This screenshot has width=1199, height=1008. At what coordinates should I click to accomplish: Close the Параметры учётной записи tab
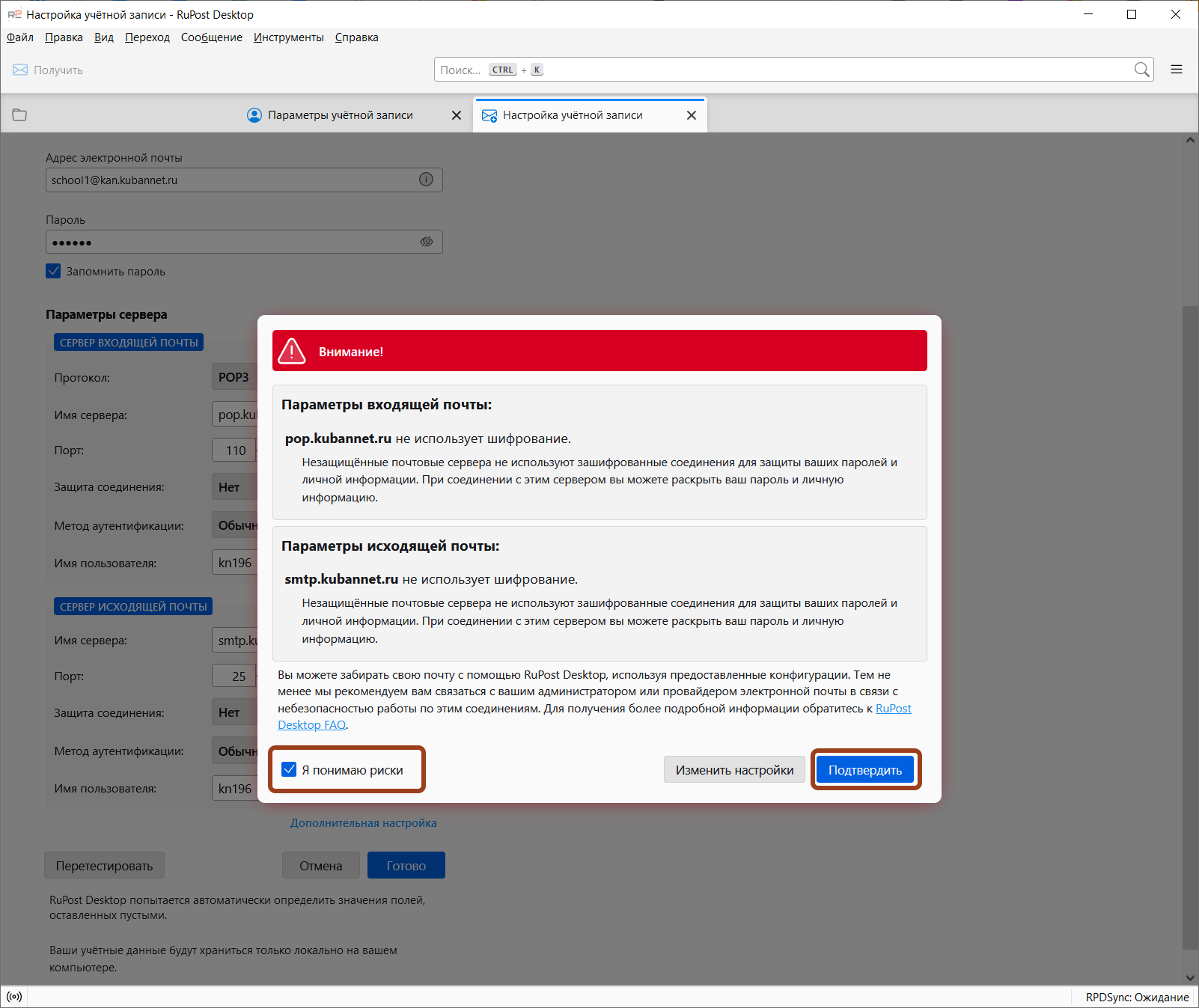click(457, 115)
